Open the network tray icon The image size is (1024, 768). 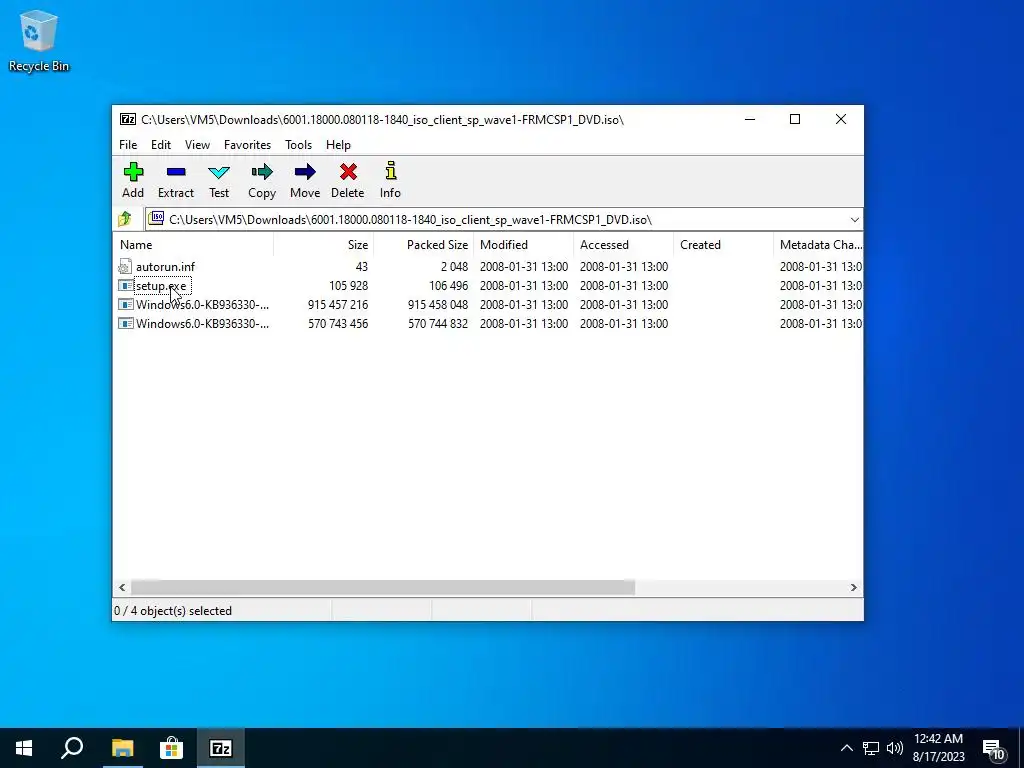pos(871,748)
